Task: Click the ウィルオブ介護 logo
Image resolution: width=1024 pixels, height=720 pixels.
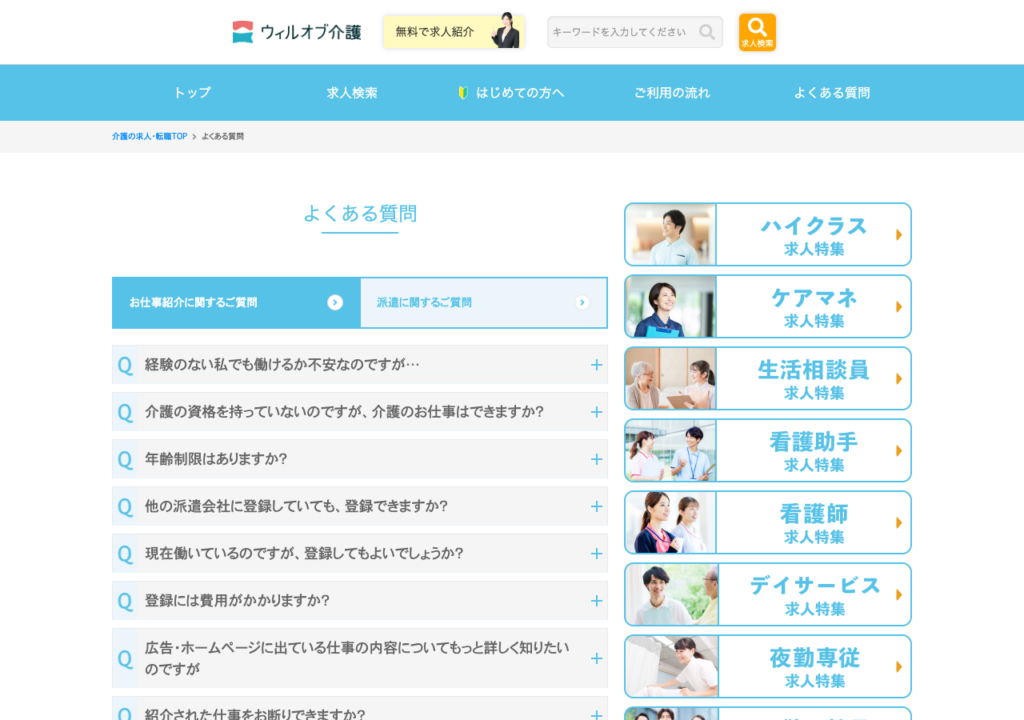Action: pyautogui.click(x=296, y=32)
